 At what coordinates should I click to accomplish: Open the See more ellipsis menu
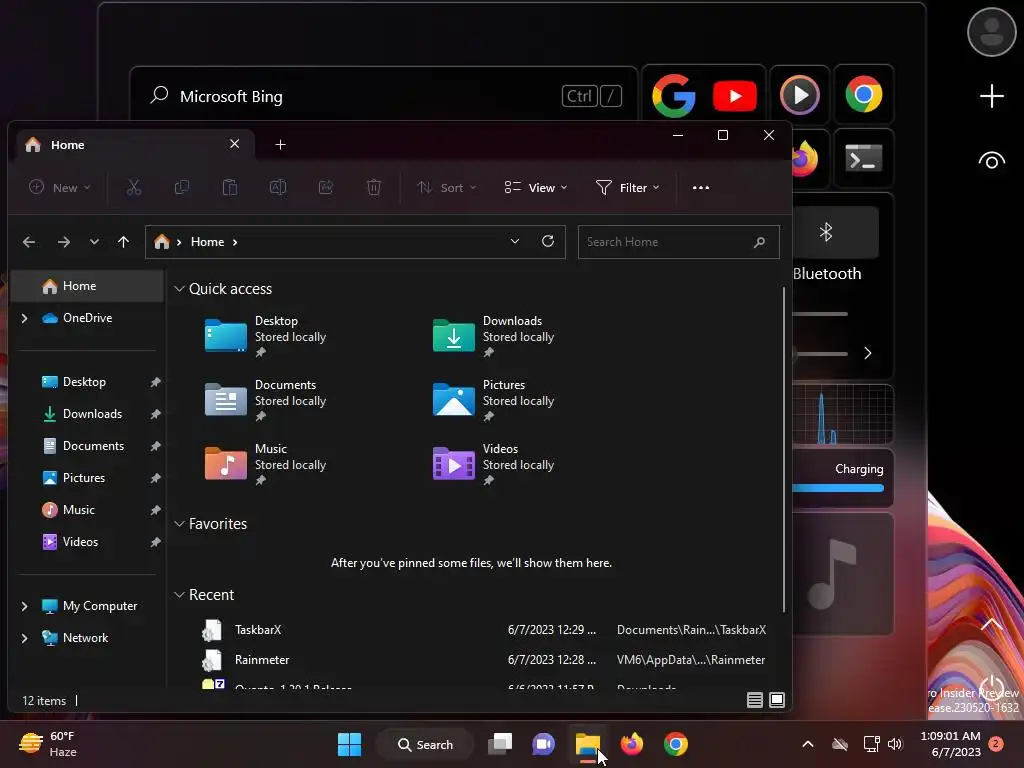coord(701,187)
